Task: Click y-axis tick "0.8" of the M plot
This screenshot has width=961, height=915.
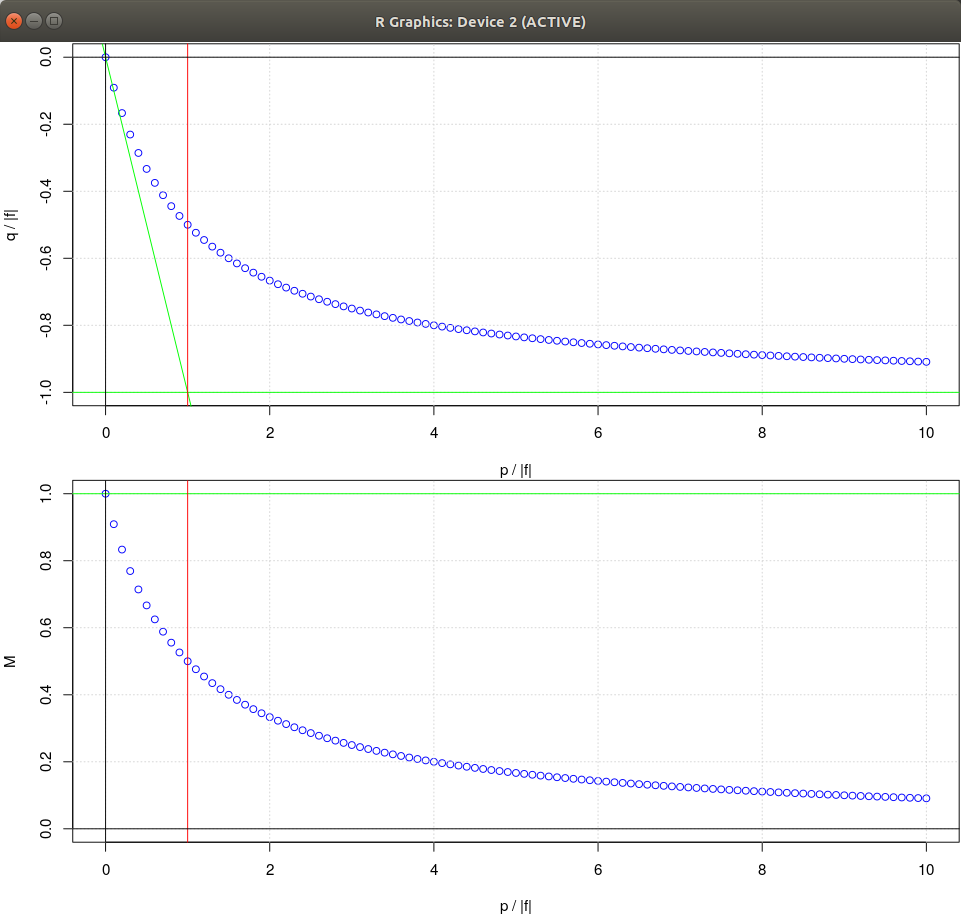Action: pyautogui.click(x=46, y=561)
